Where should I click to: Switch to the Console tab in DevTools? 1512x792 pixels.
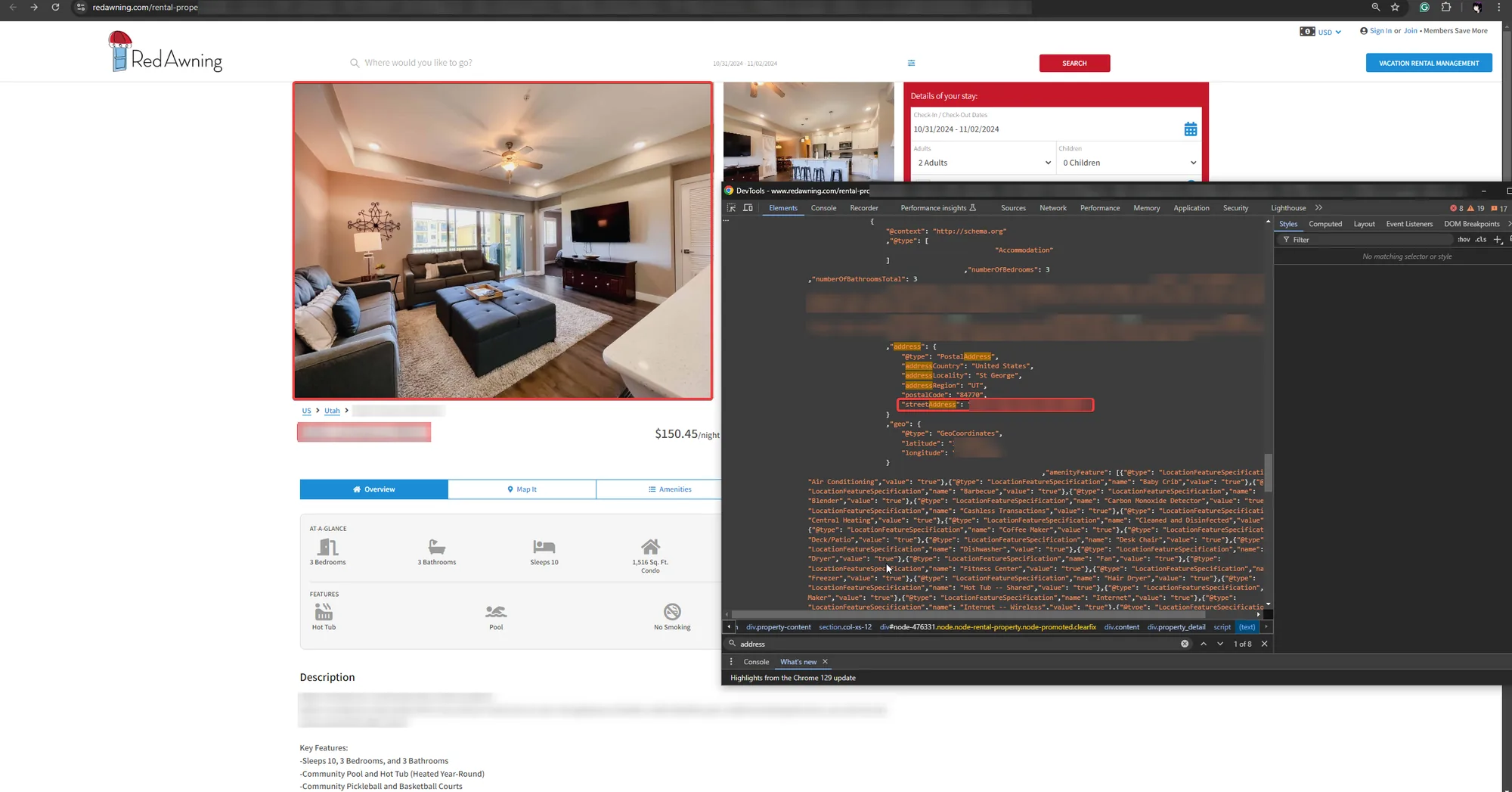(x=823, y=208)
